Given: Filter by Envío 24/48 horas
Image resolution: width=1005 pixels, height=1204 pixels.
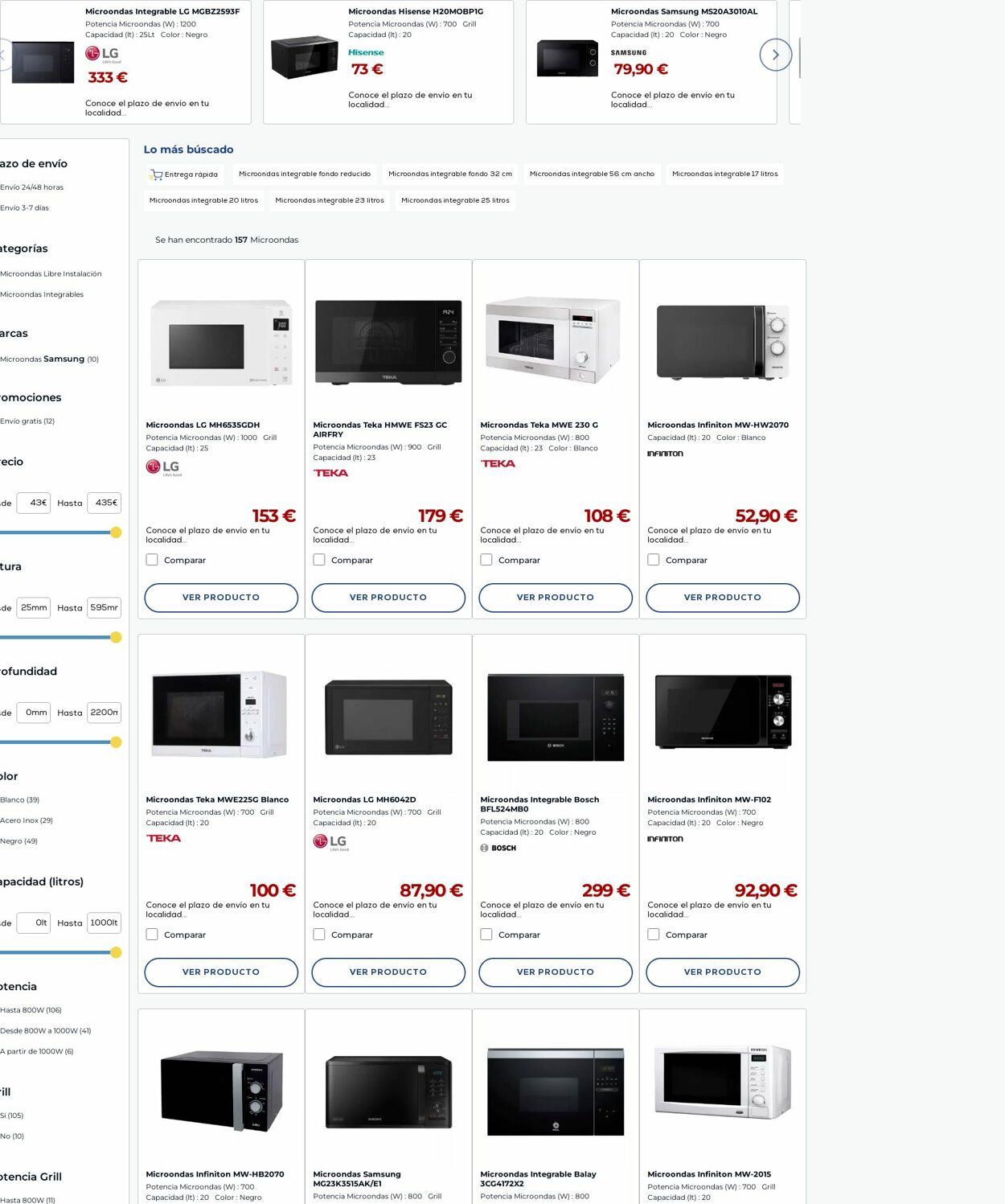Looking at the screenshot, I should click(x=32, y=187).
